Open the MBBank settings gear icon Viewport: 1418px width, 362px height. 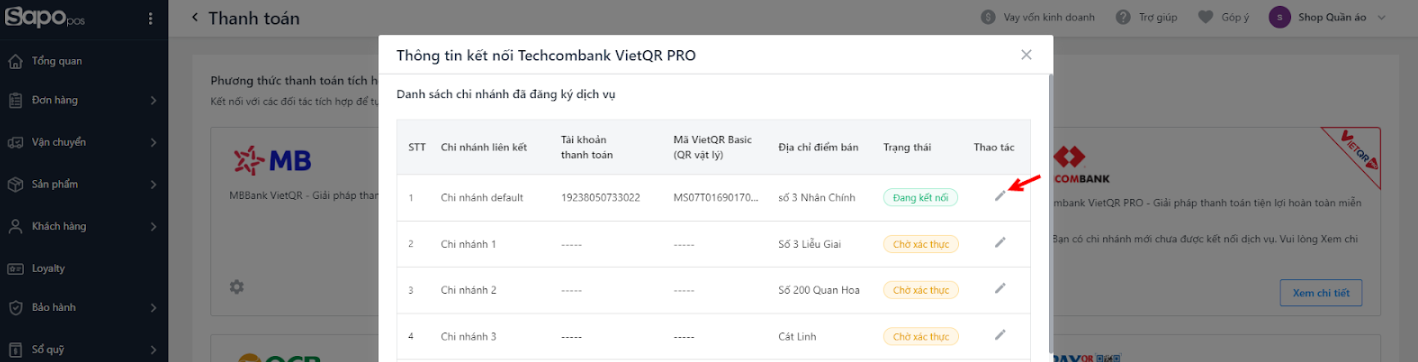[x=236, y=287]
